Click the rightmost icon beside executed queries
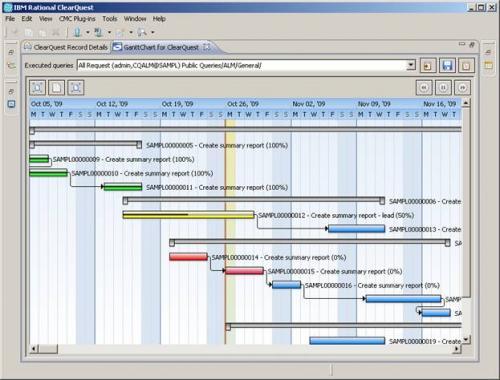The height and width of the screenshot is (380, 500). pos(466,65)
